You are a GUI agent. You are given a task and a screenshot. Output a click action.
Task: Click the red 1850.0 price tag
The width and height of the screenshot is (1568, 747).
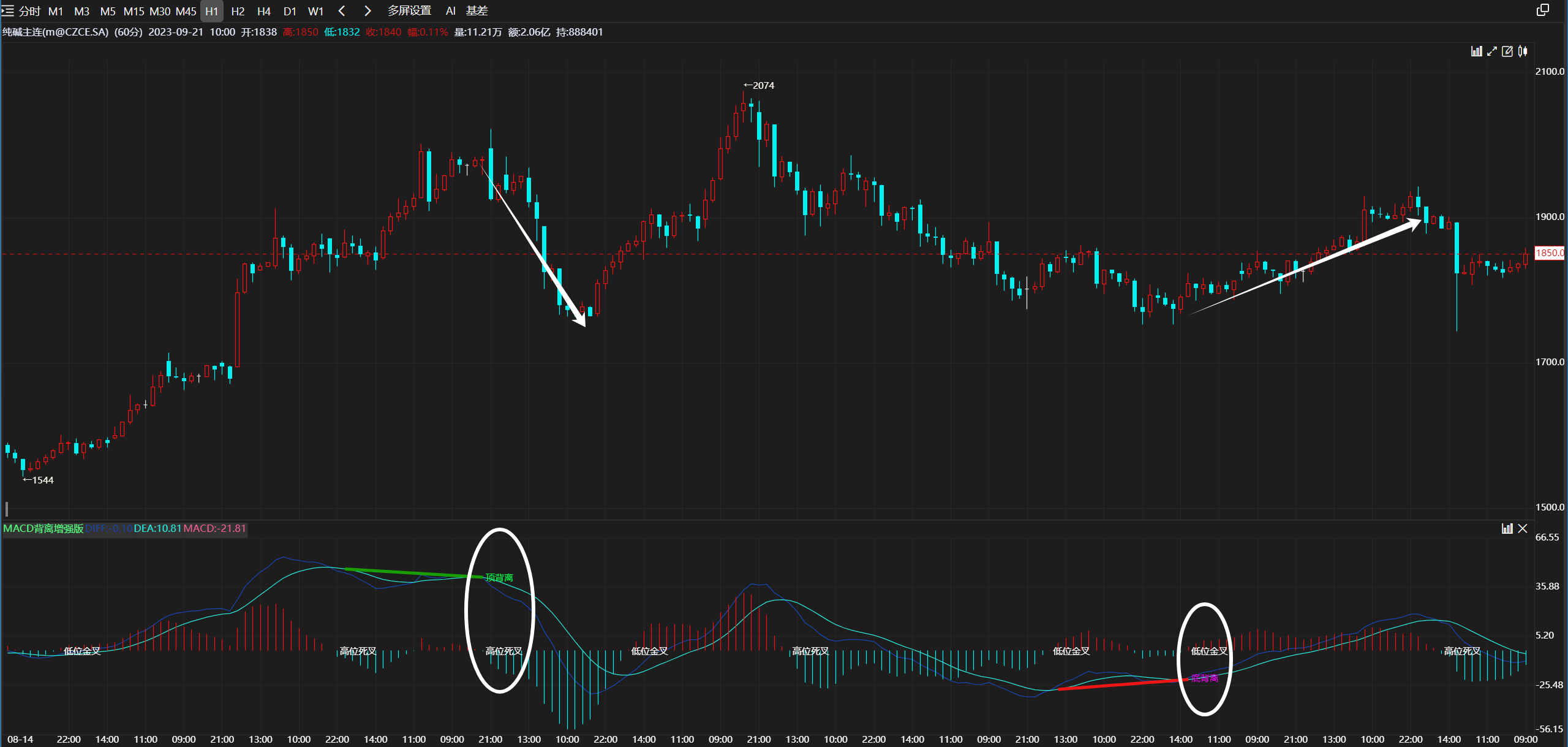[x=1550, y=253]
